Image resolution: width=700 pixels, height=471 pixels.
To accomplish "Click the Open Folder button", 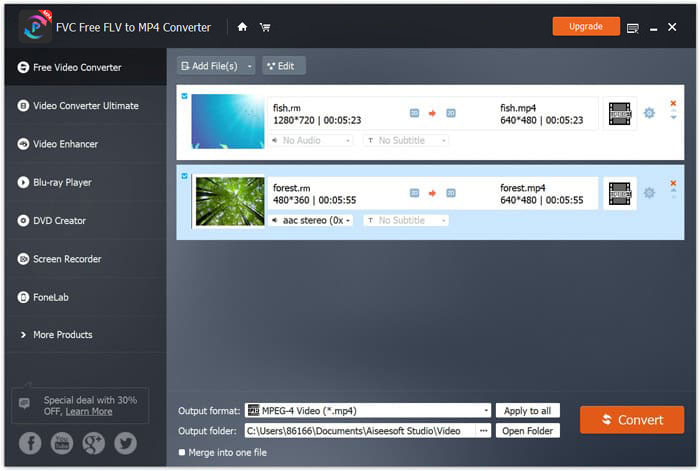I will 527,431.
